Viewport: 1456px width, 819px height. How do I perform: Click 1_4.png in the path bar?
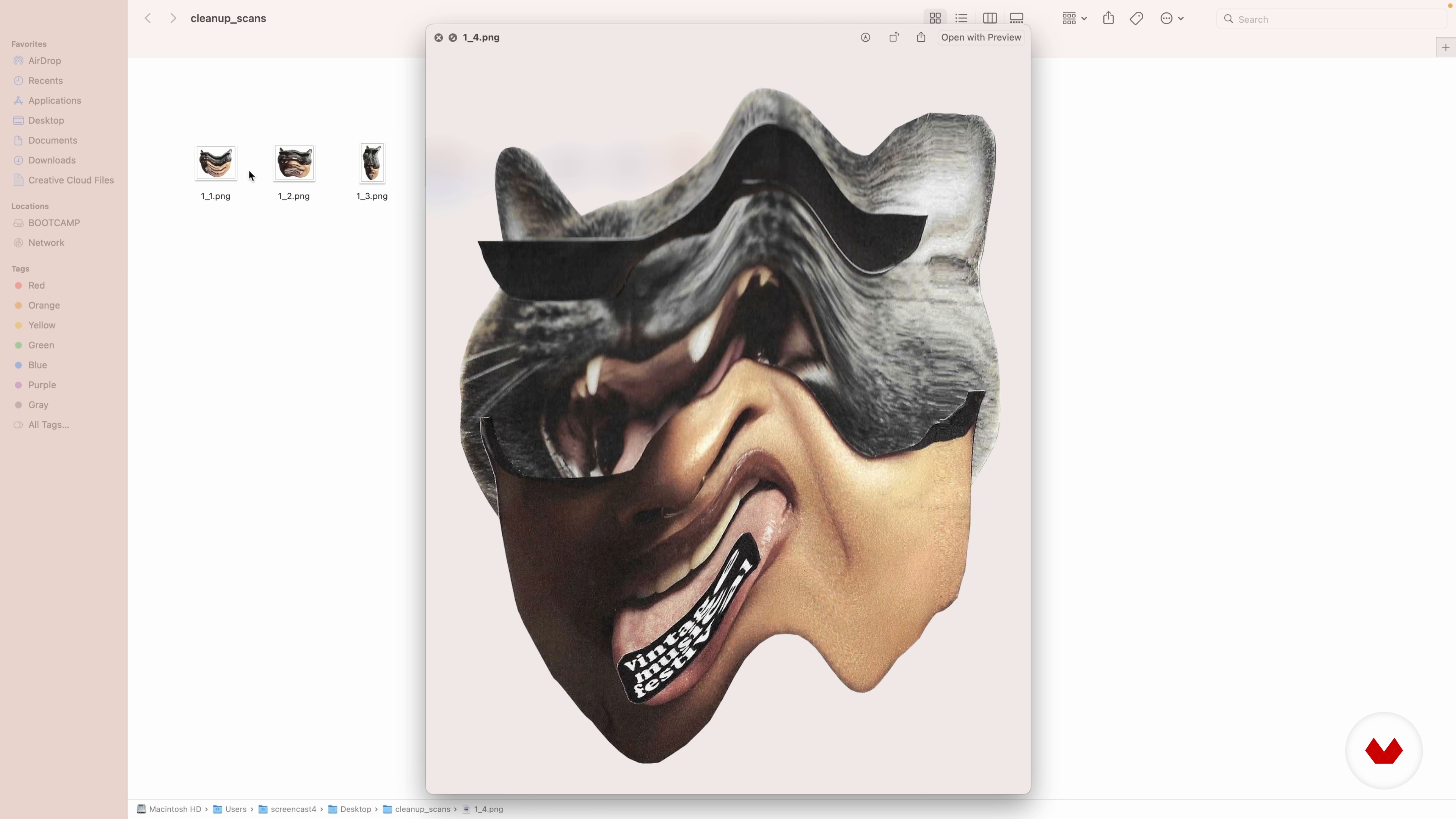coord(483,809)
